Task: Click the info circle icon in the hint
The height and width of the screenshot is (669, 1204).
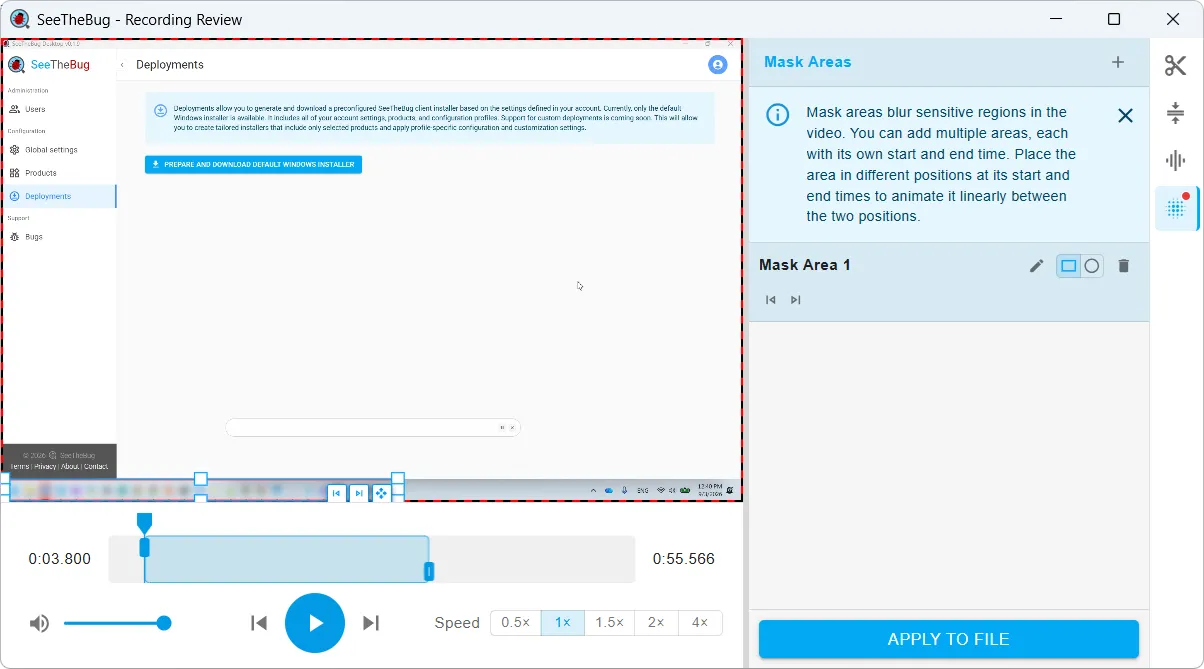Action: click(x=777, y=114)
